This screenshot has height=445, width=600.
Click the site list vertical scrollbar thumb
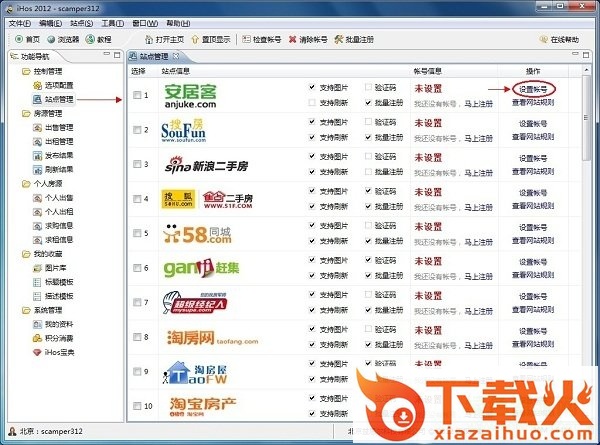pos(586,118)
